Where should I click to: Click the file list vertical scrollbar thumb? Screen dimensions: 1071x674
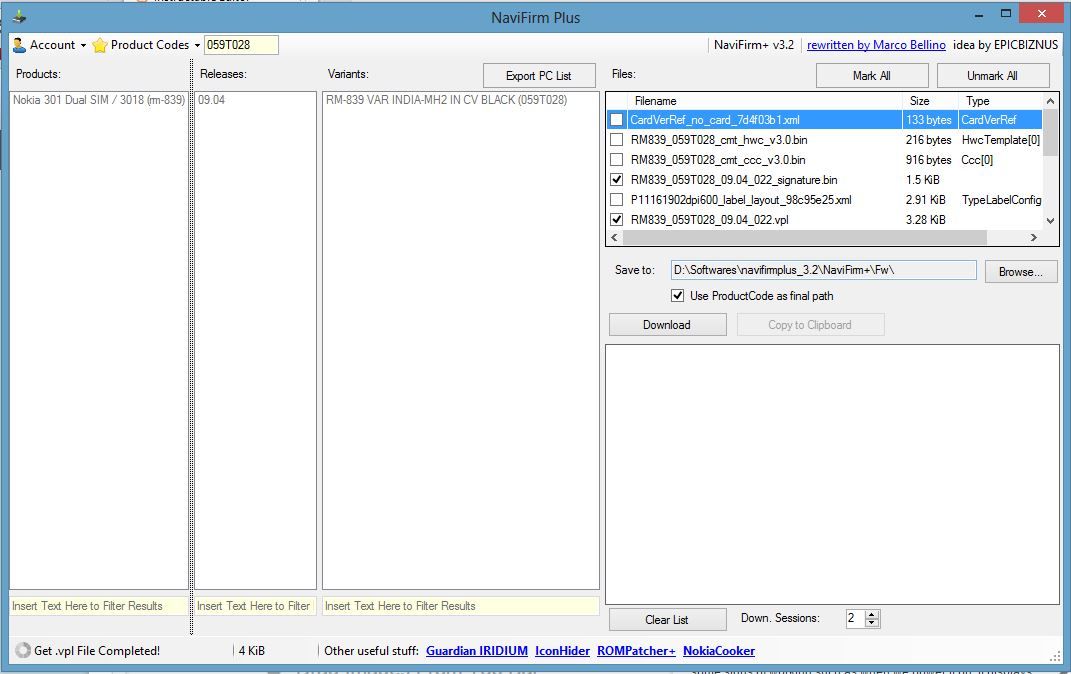coord(1051,132)
